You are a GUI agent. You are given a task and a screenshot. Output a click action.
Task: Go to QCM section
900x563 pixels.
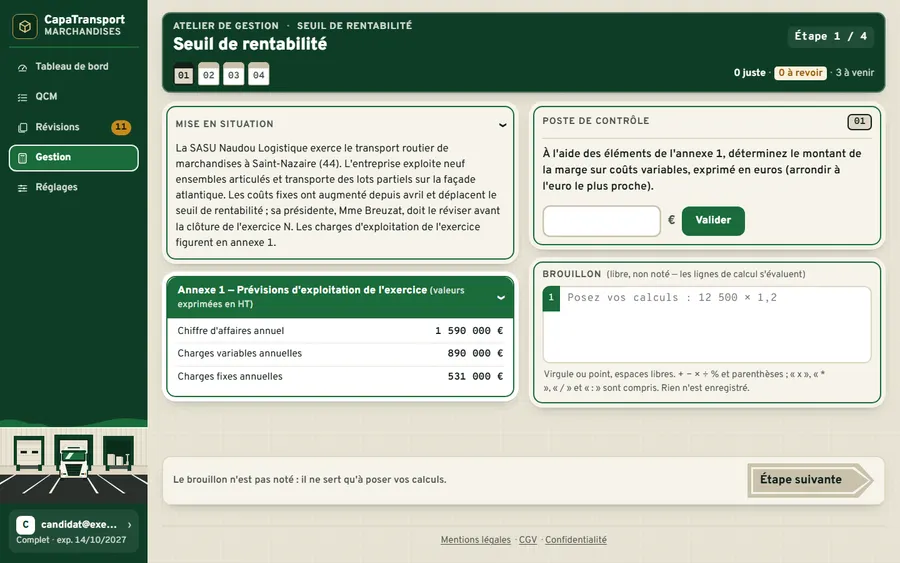coord(73,96)
